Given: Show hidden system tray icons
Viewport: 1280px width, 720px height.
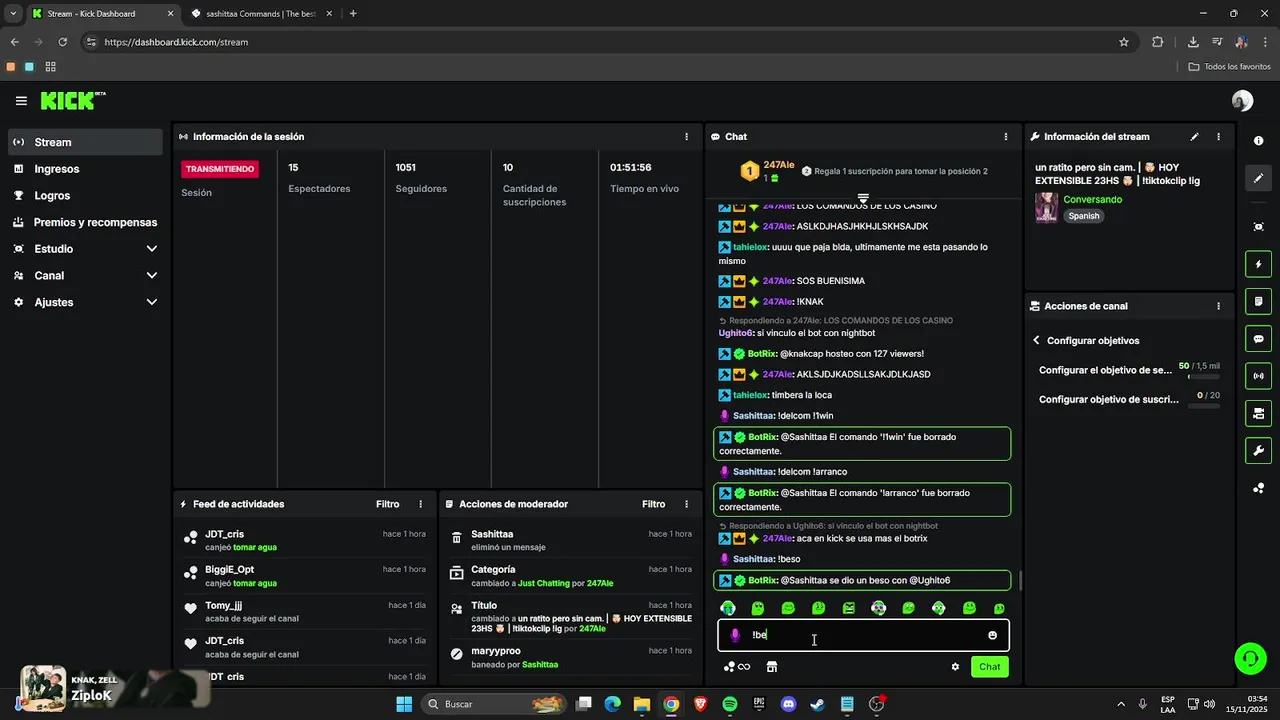Looking at the screenshot, I should (1119, 704).
